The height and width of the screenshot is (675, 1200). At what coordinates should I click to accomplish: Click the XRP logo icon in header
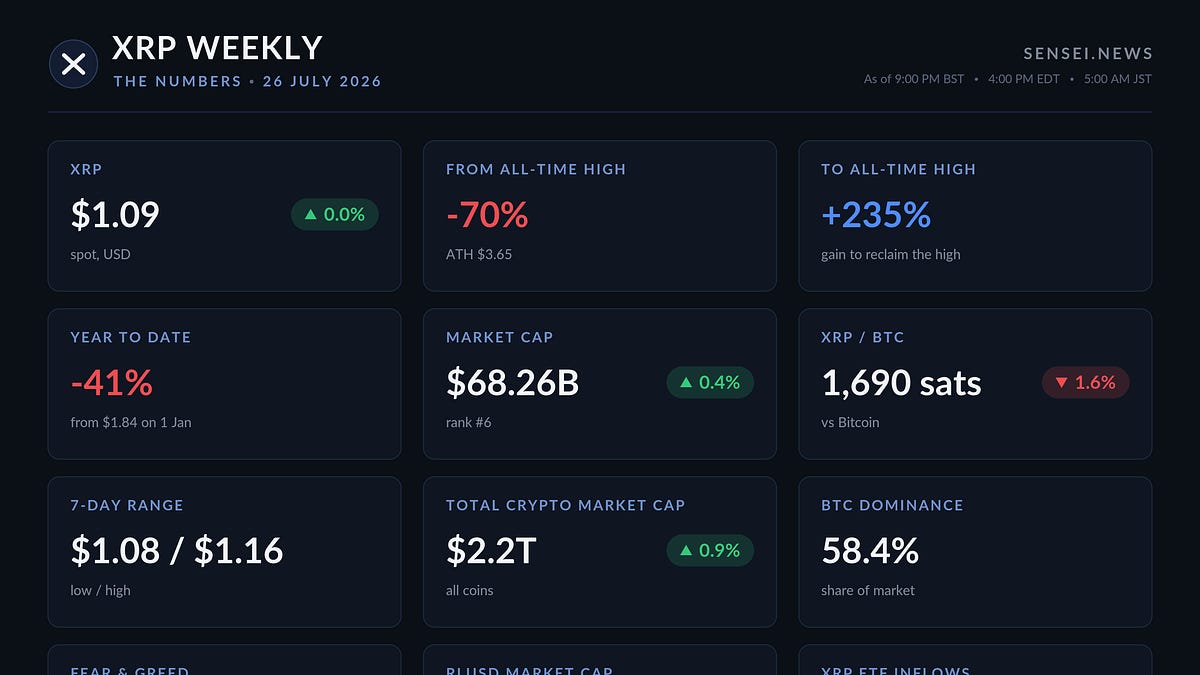tap(73, 64)
